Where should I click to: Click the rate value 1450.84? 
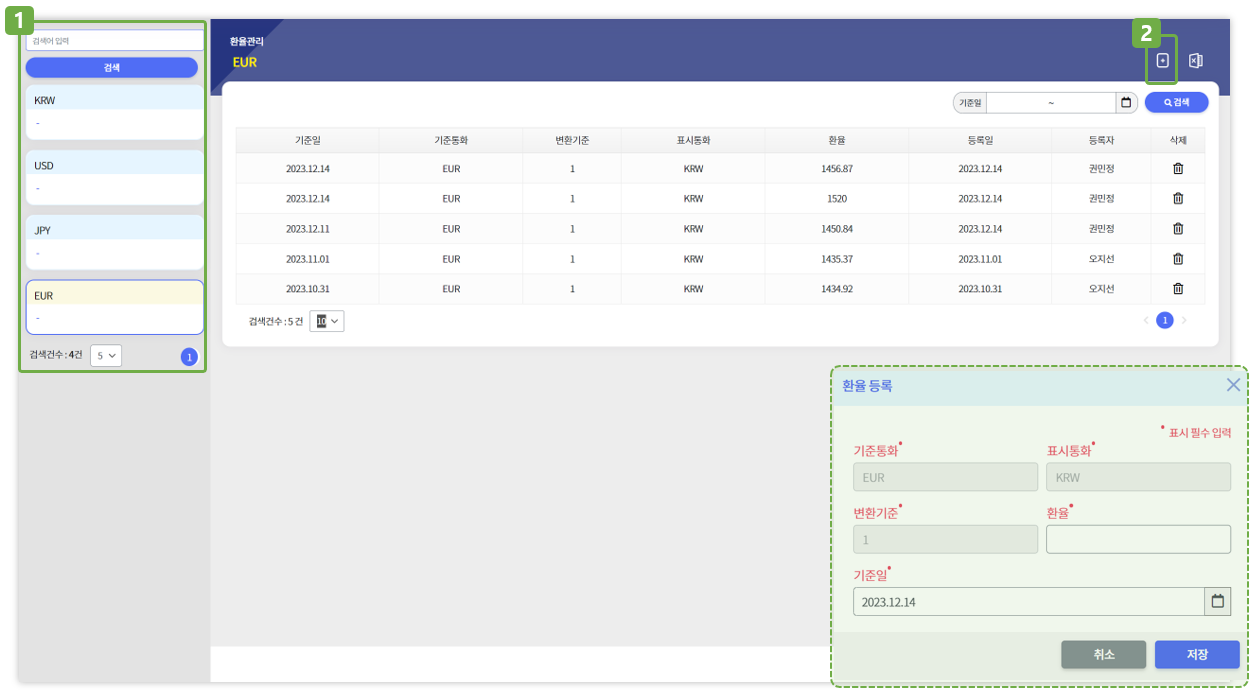837,229
